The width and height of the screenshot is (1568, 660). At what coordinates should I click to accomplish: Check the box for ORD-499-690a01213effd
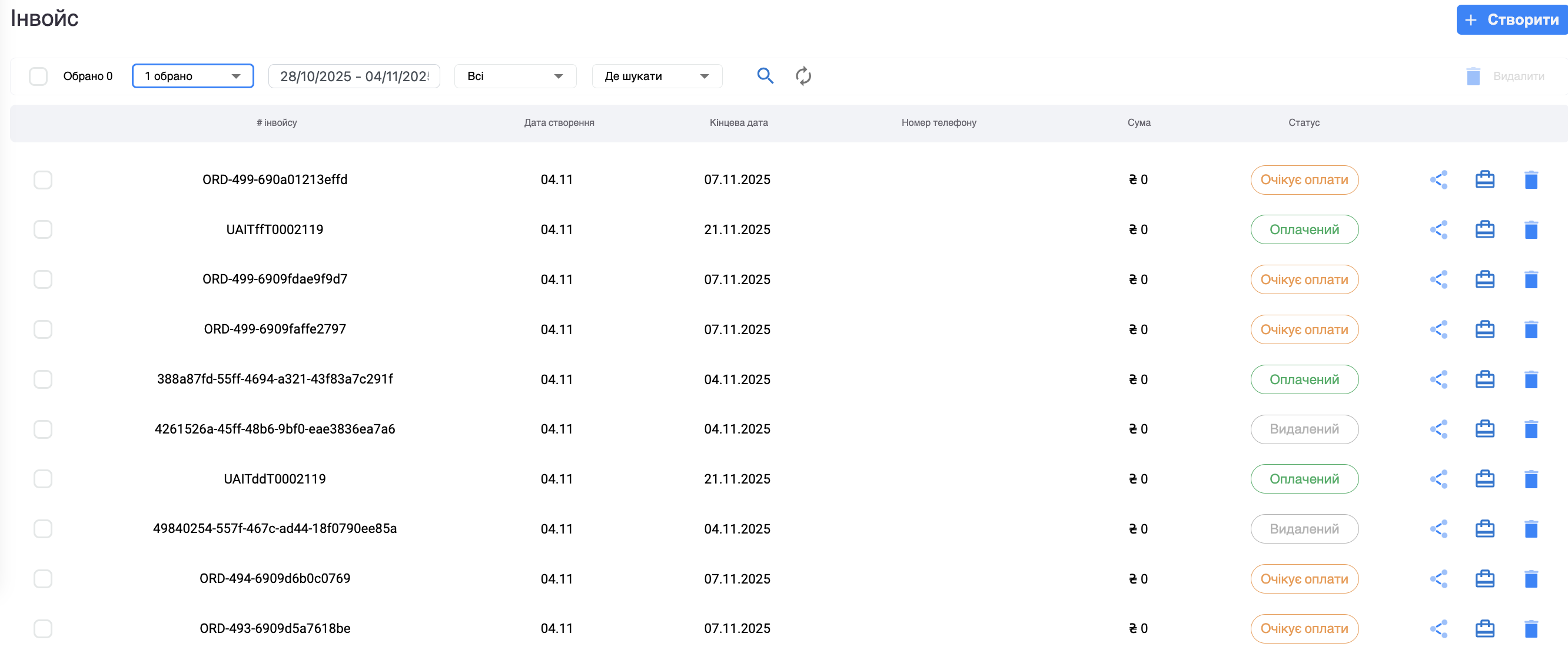click(x=42, y=180)
